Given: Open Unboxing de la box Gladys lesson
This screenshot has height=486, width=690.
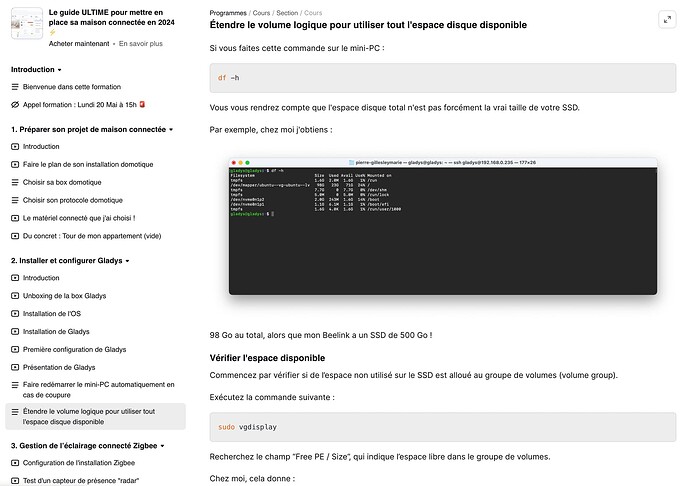Looking at the screenshot, I should 64,296.
